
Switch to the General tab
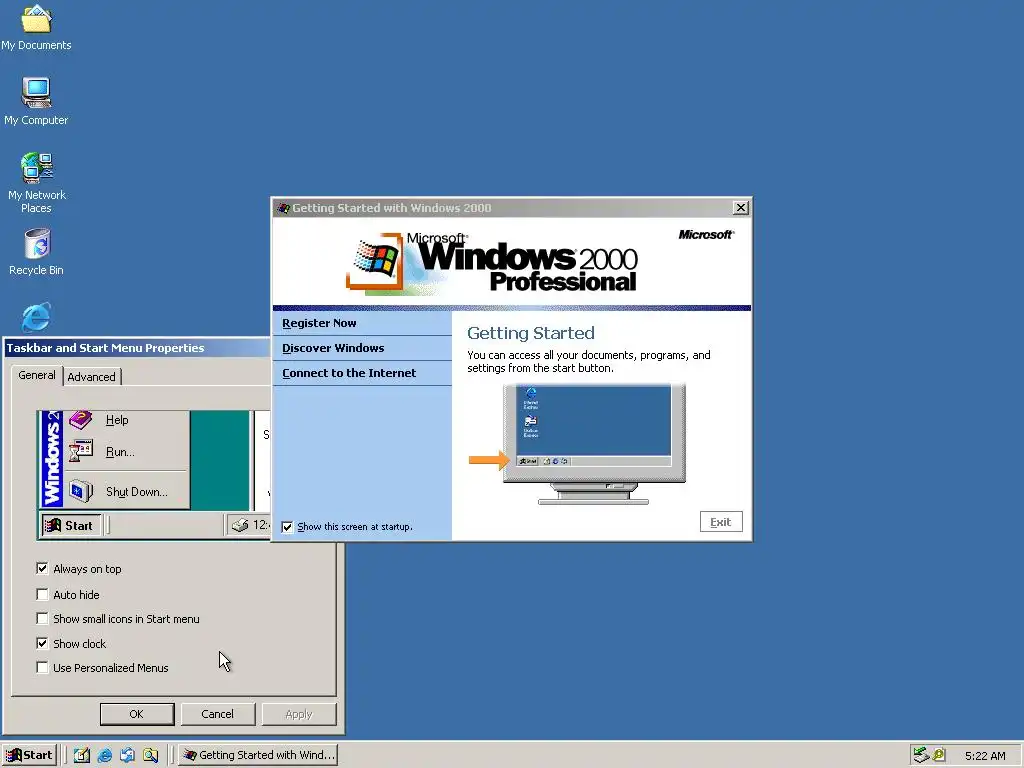37,375
